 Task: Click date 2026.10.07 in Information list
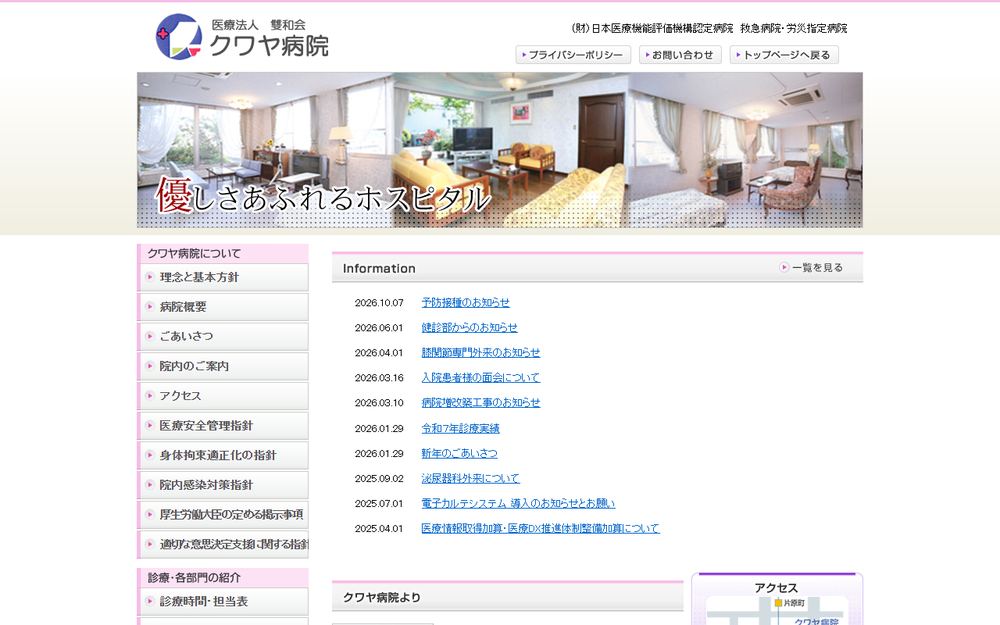pos(379,303)
